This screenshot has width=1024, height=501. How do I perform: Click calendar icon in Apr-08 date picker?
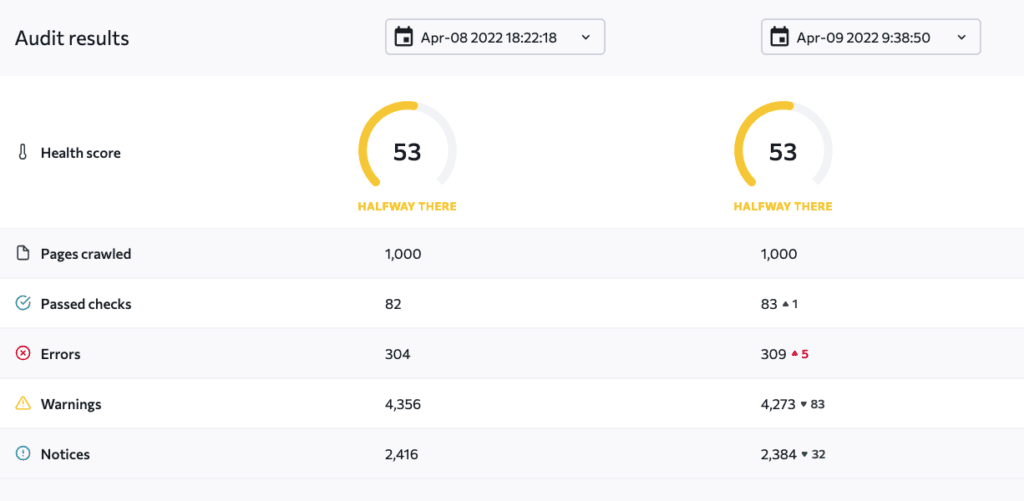pyautogui.click(x=404, y=38)
